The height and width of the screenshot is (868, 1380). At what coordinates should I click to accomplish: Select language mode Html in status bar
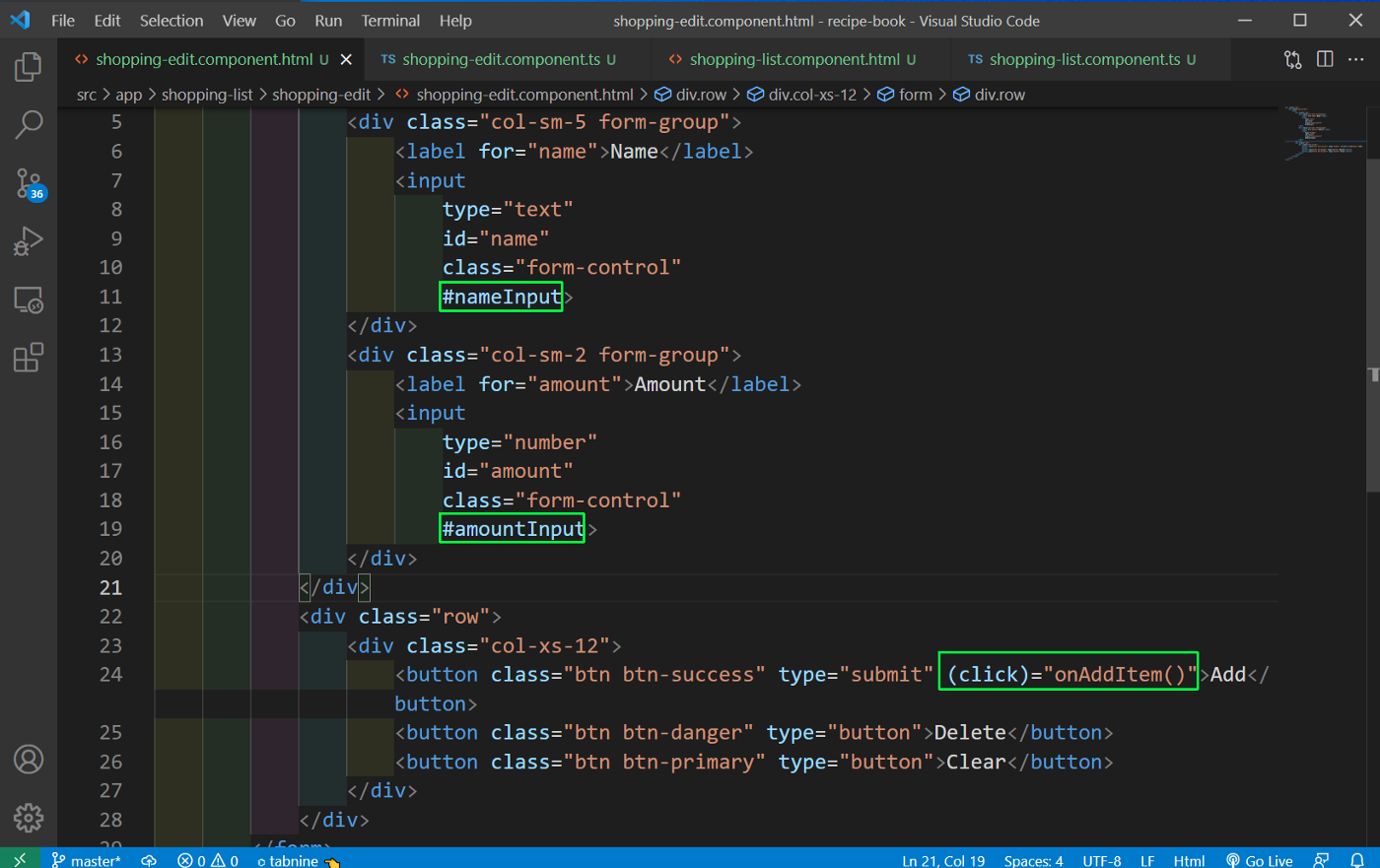[x=1189, y=860]
